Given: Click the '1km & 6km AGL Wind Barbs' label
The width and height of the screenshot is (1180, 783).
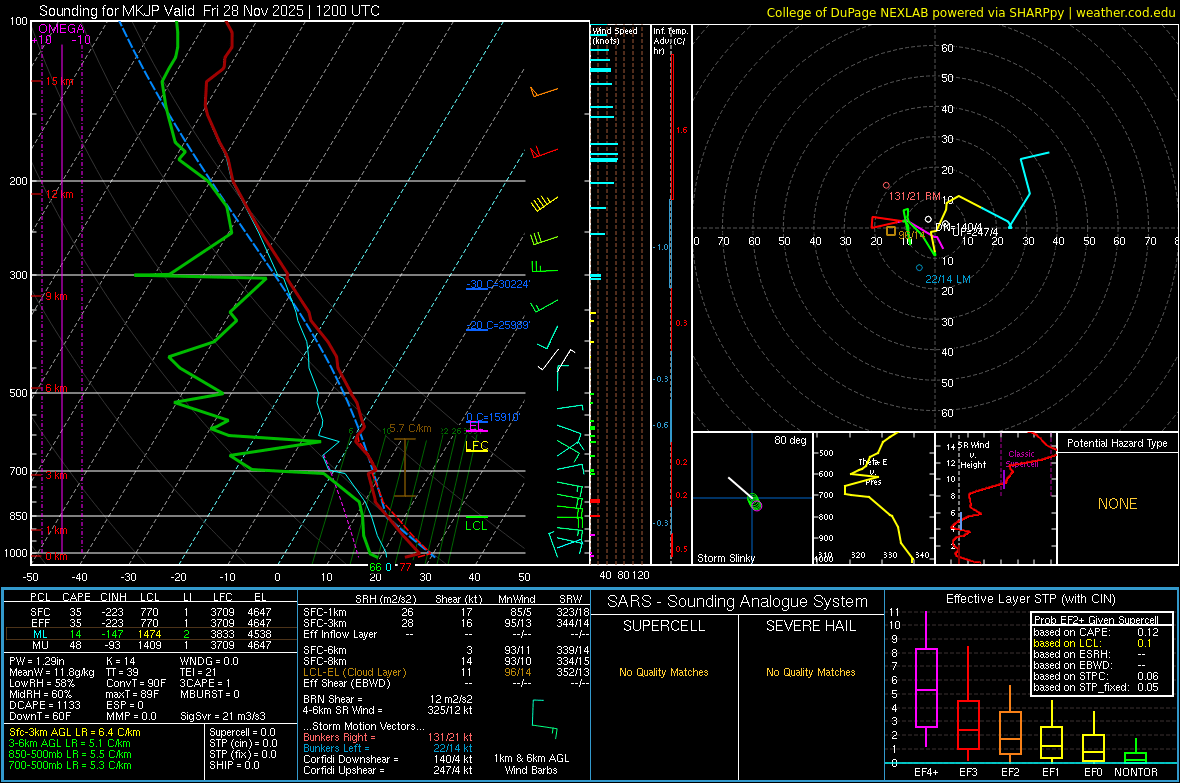Looking at the screenshot, I should 531,764.
